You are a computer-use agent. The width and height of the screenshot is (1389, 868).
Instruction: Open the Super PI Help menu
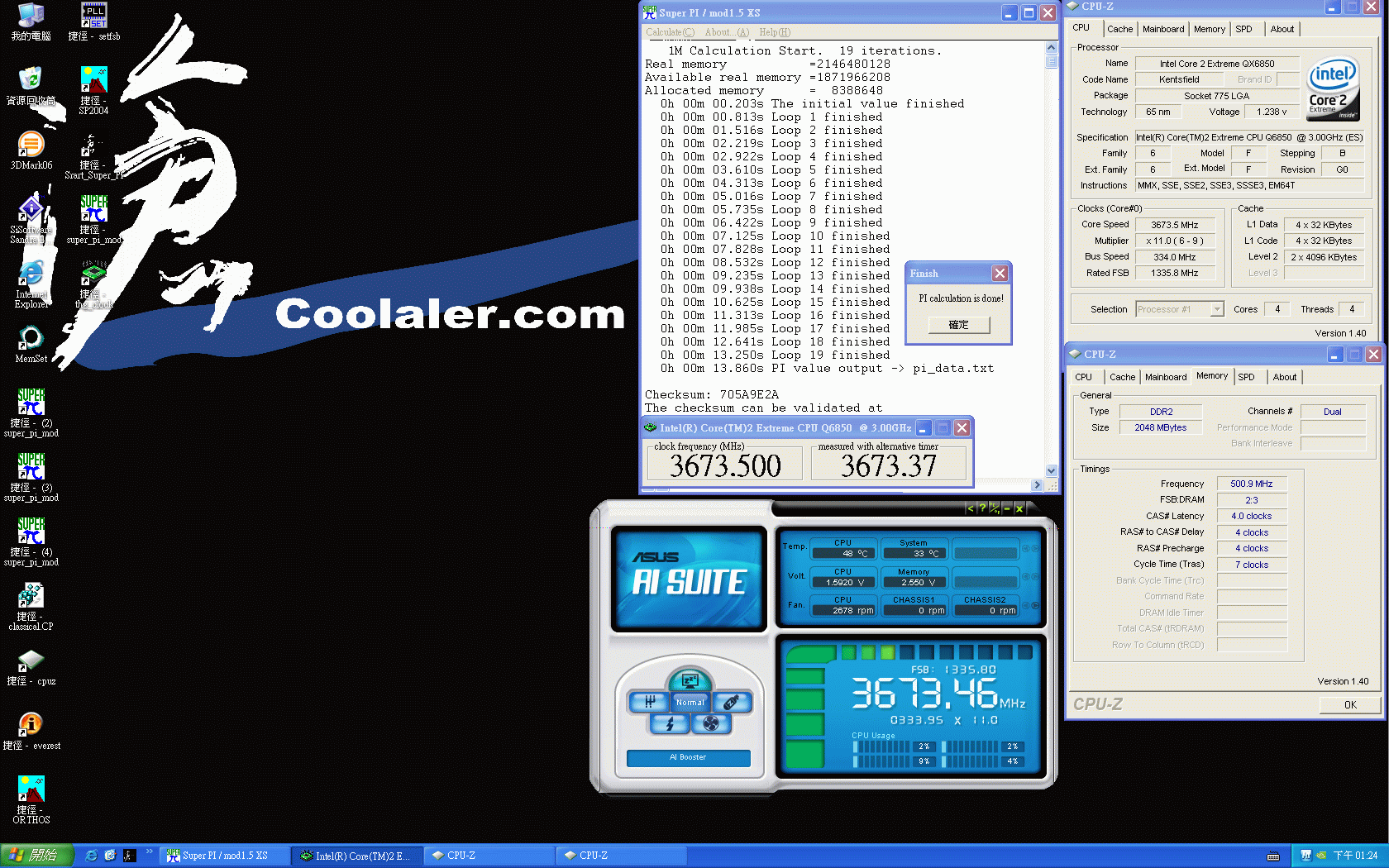pos(775,32)
